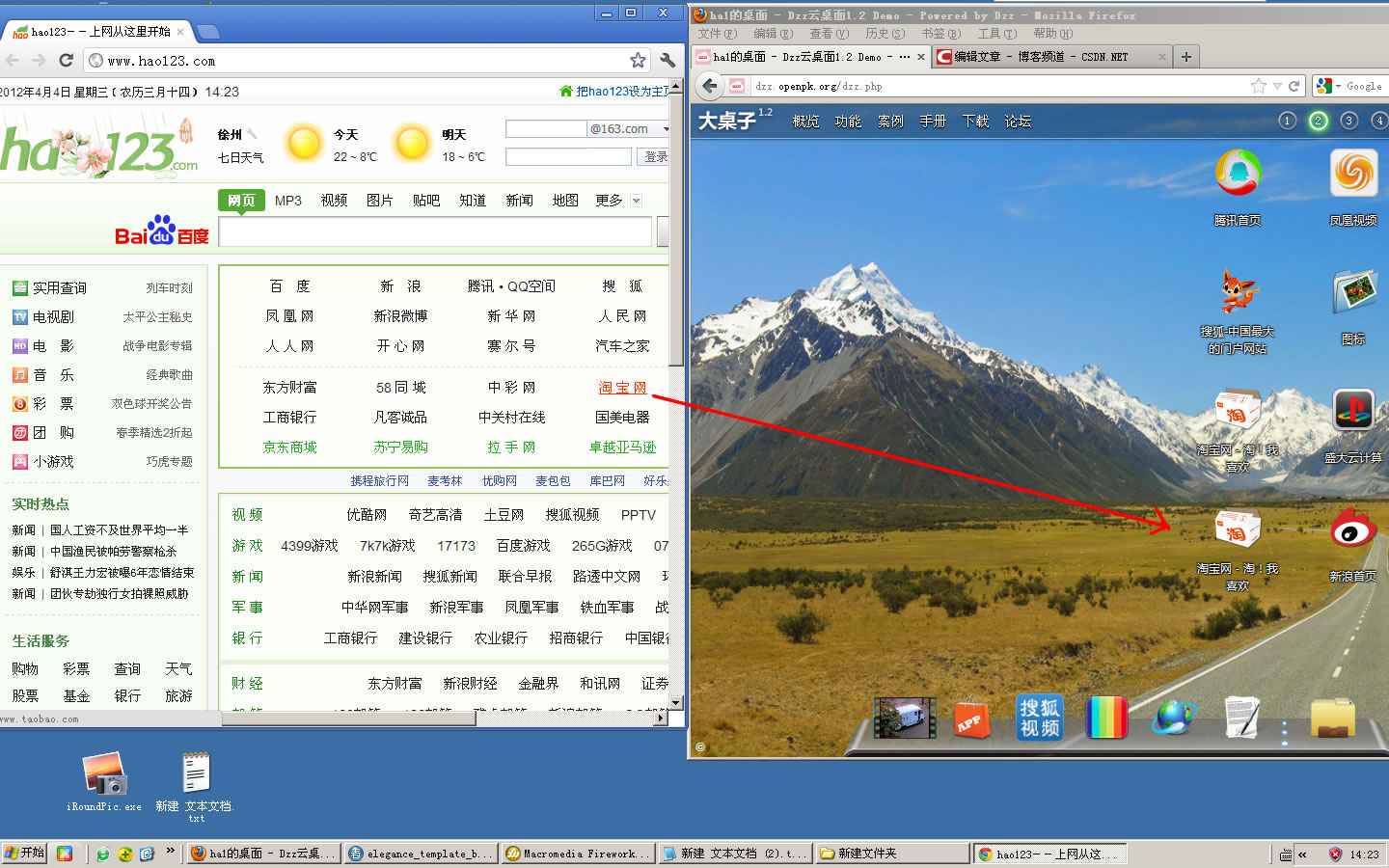Bookmark hao123 with Chrome's star icon
The image size is (1389, 868).
click(x=638, y=61)
